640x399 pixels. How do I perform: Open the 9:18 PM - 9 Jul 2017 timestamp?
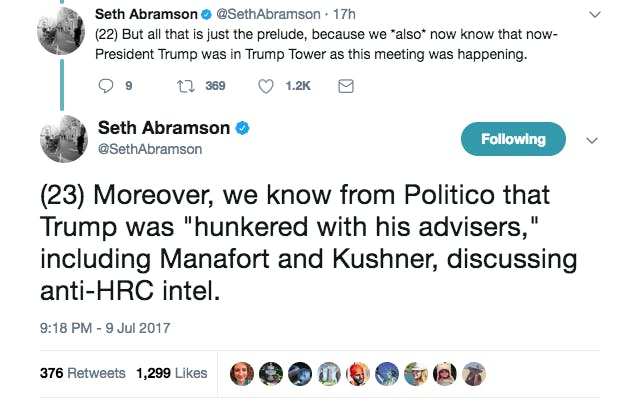tap(105, 328)
